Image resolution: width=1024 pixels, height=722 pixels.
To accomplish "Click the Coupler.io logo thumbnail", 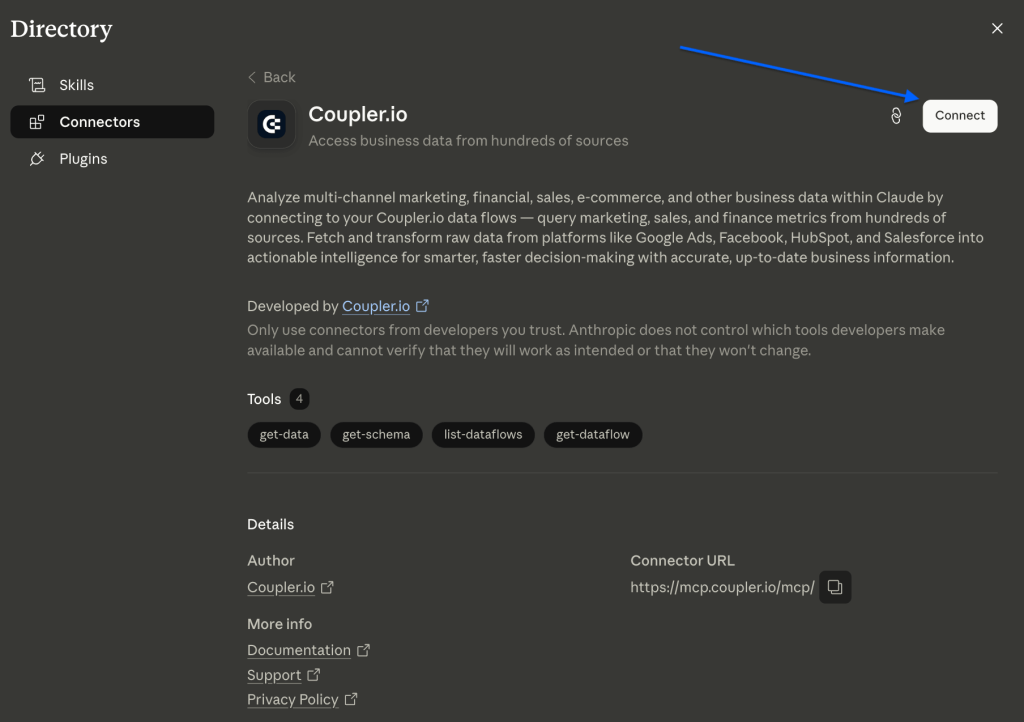I will 272,124.
